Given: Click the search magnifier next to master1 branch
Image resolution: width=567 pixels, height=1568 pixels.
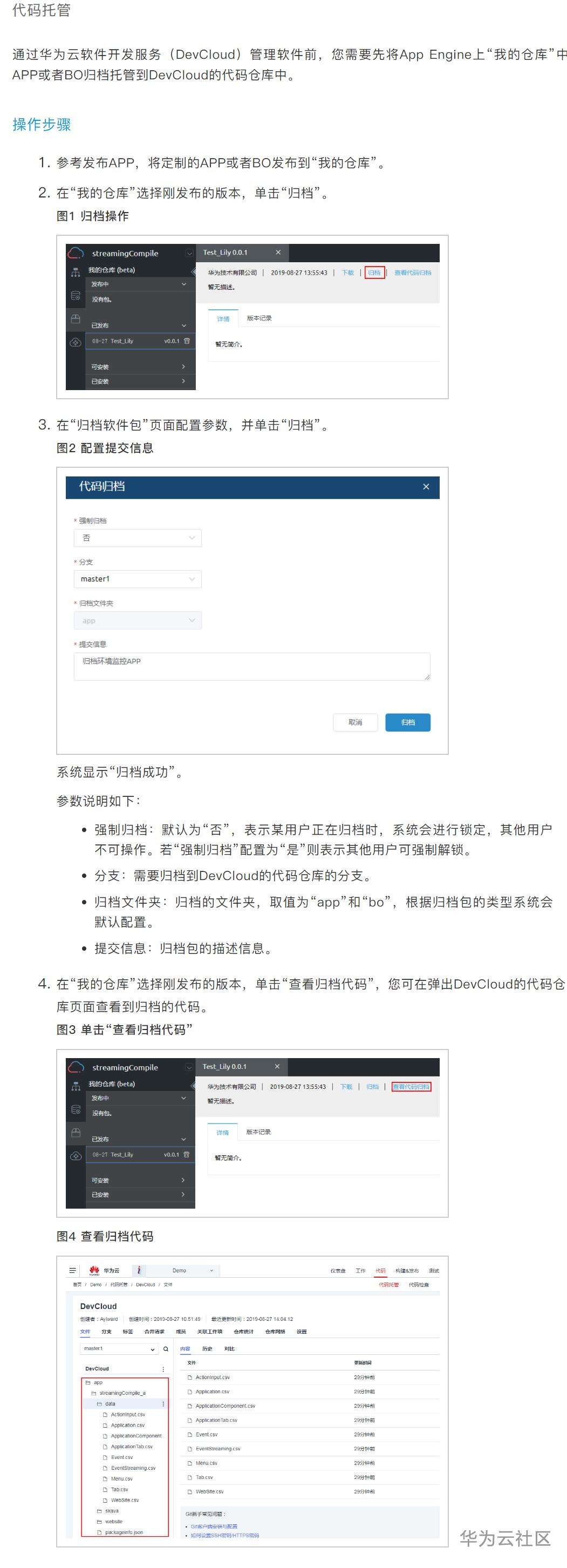Looking at the screenshot, I should tap(166, 1349).
